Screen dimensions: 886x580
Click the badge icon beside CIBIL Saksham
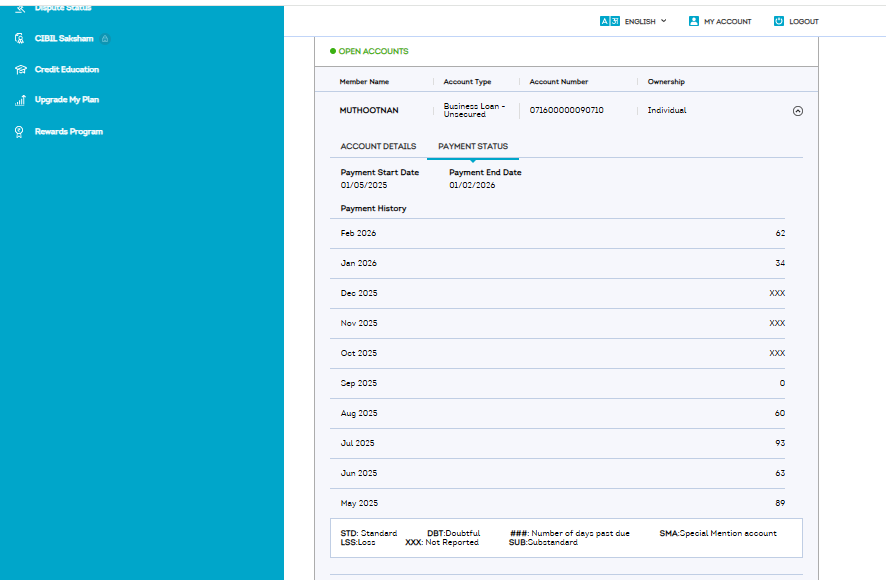pos(105,39)
